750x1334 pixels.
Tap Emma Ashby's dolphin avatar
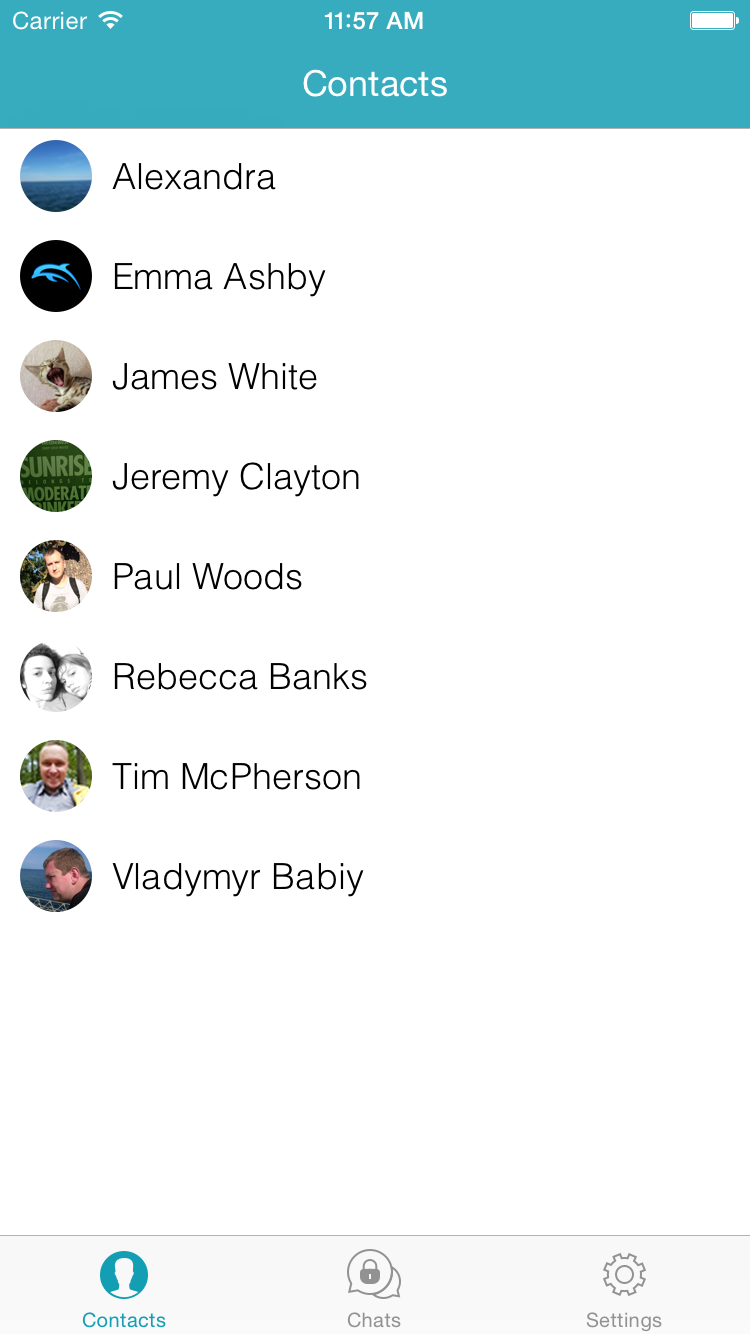(56, 276)
